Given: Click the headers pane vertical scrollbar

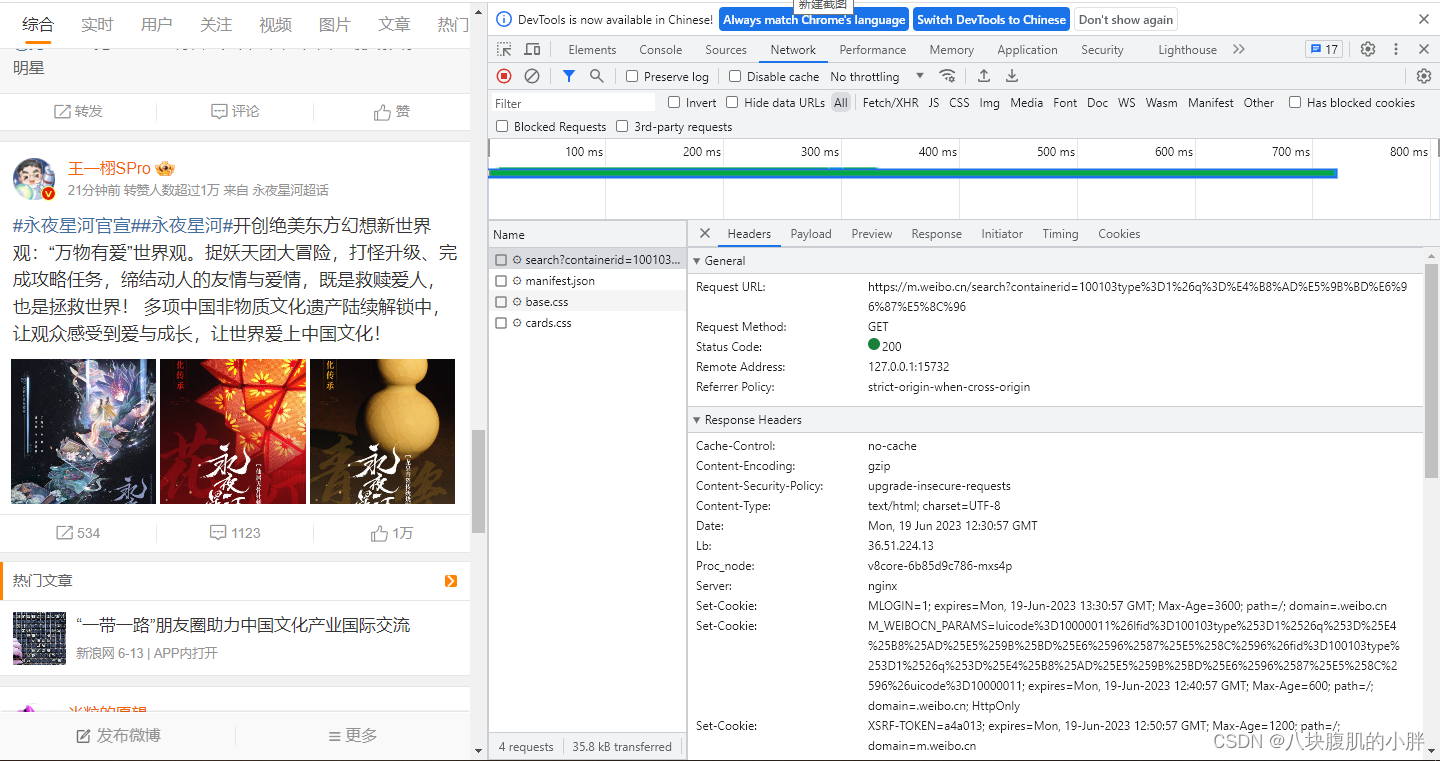Looking at the screenshot, I should click(1431, 370).
